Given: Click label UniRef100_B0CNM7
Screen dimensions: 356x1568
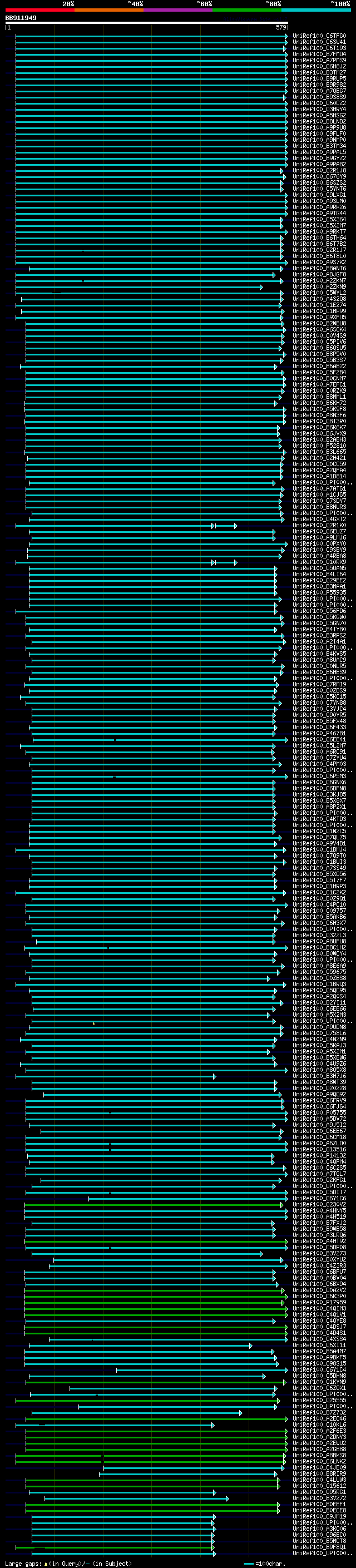Looking at the screenshot, I should coord(319,379).
